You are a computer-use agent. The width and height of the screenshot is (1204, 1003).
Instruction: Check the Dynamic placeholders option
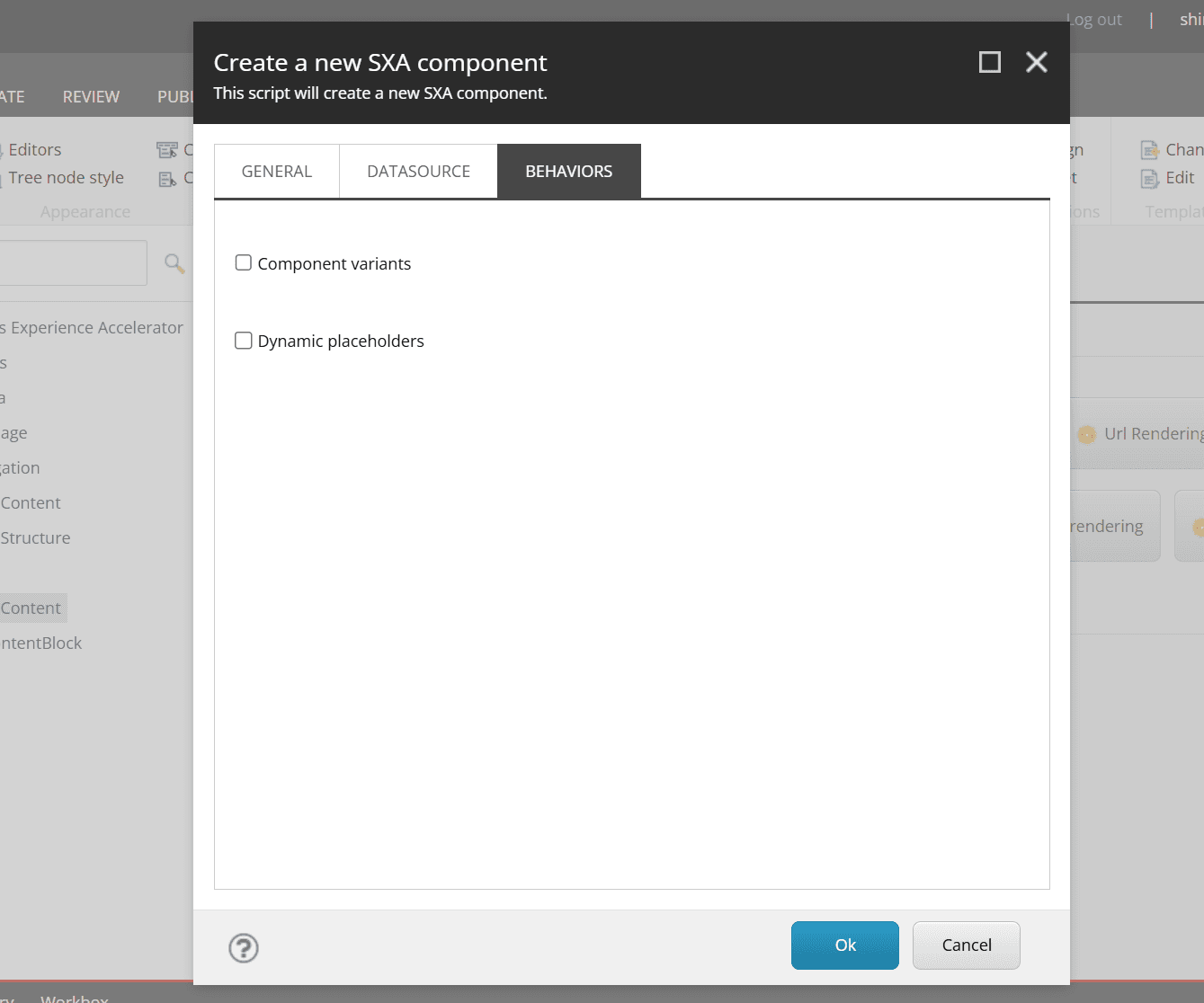[244, 341]
